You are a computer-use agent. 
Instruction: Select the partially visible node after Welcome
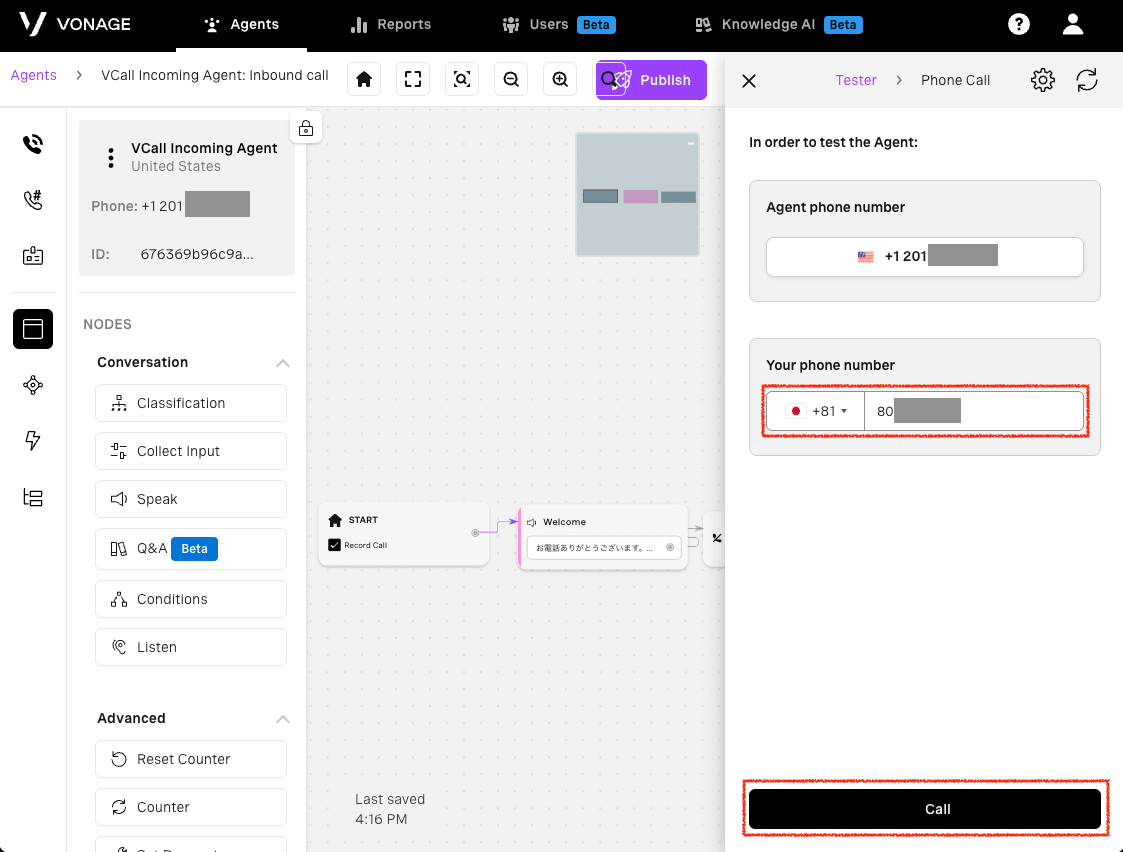click(715, 538)
